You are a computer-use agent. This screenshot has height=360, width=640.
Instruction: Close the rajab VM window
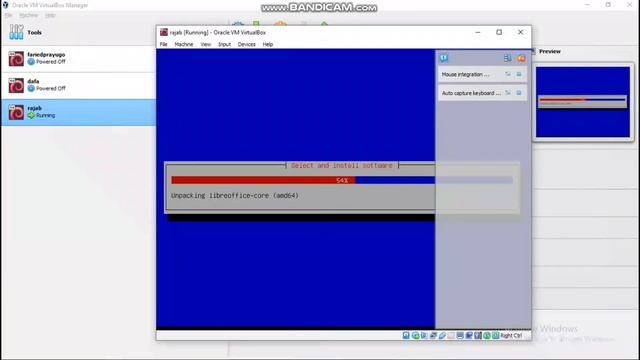pos(520,32)
